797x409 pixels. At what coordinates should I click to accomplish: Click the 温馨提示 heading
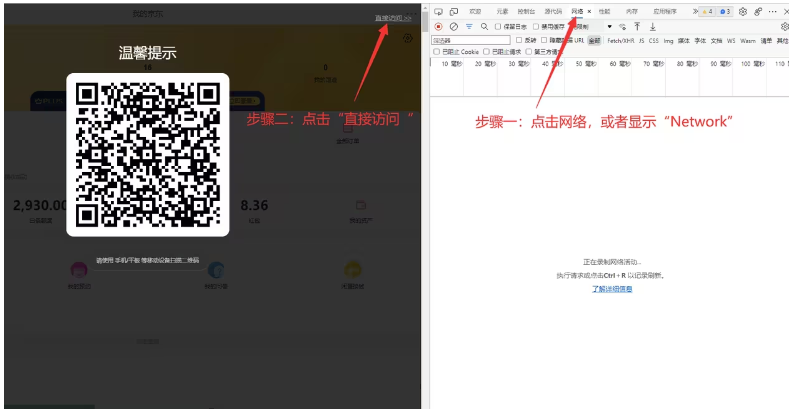147,53
